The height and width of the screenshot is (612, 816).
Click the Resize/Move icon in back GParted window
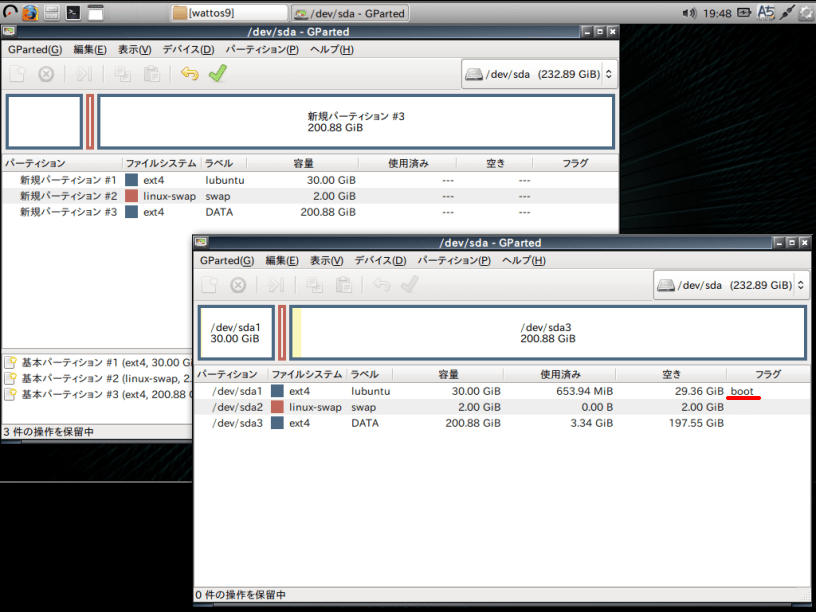[84, 74]
